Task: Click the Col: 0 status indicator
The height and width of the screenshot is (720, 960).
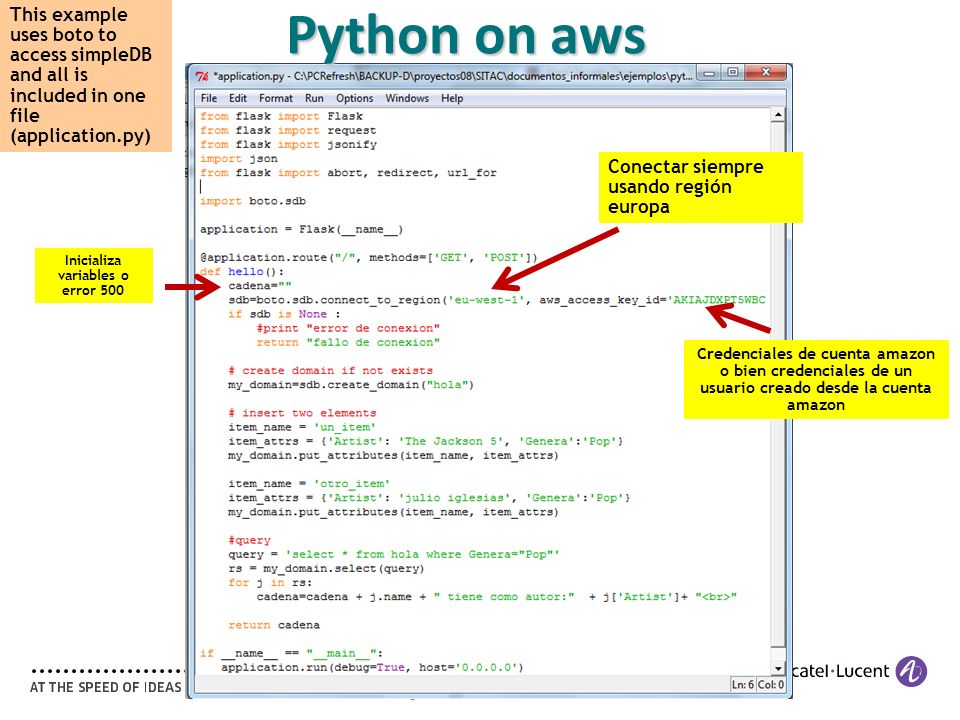Action: (771, 684)
